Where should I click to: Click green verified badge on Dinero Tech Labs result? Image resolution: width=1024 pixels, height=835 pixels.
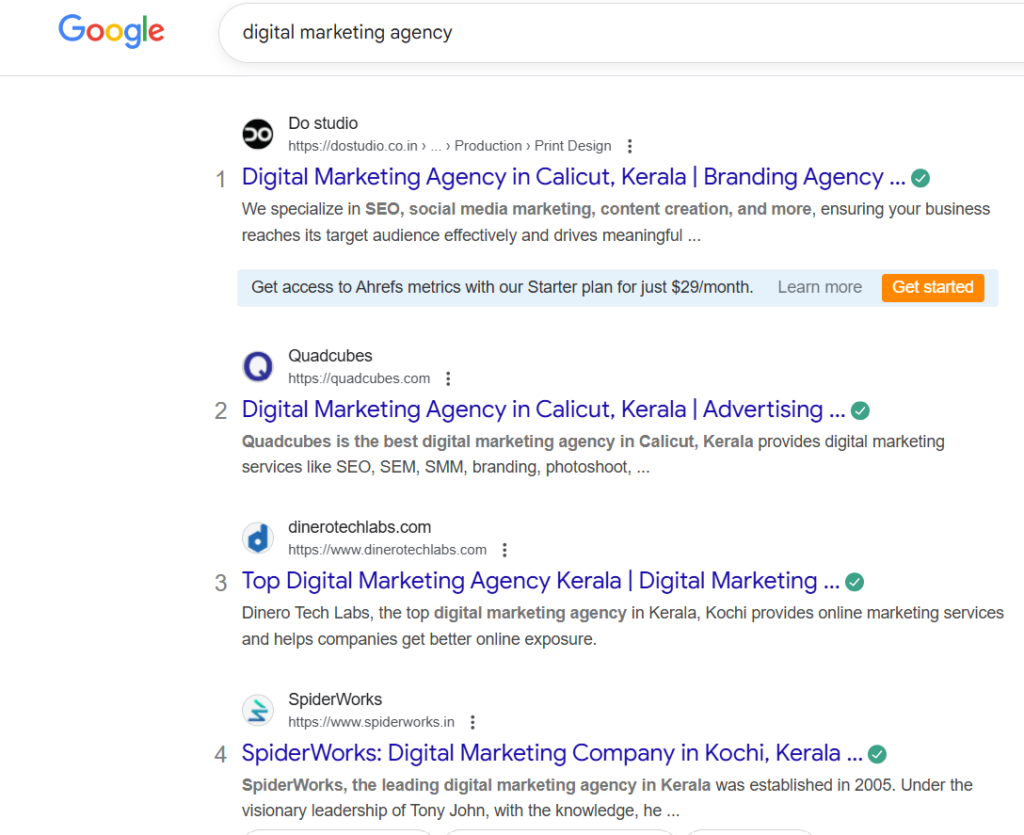pyautogui.click(x=855, y=582)
